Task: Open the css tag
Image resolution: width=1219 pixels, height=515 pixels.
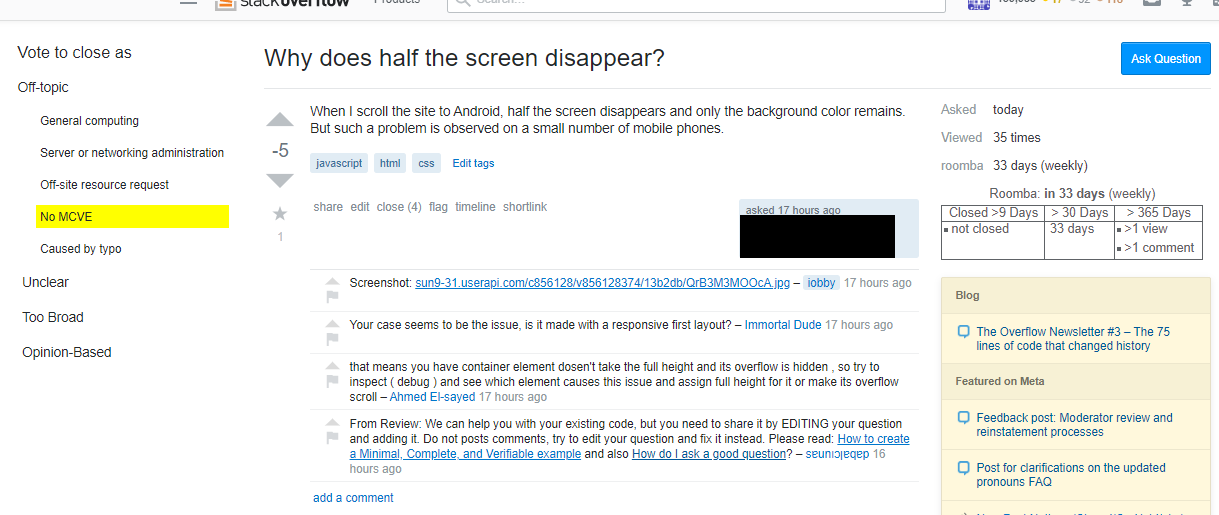Action: pyautogui.click(x=427, y=163)
